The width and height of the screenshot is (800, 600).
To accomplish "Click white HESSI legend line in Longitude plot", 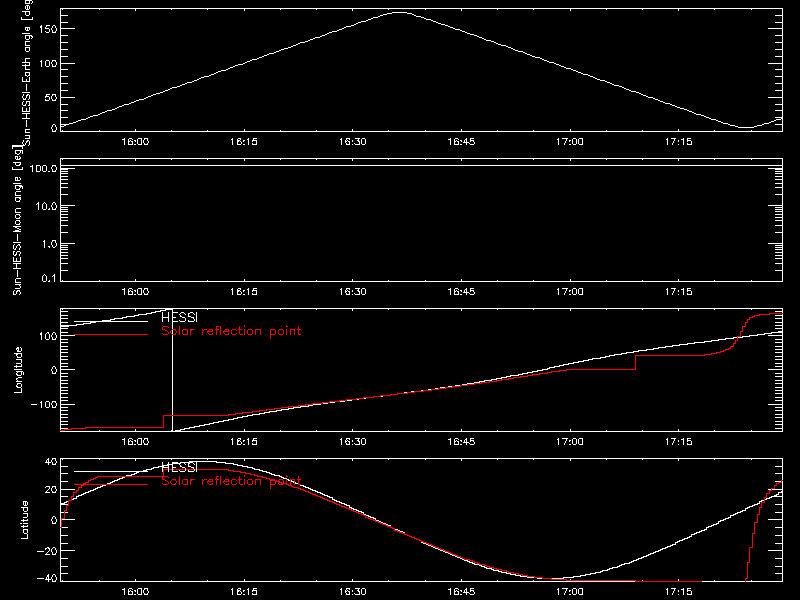I will tap(111, 321).
